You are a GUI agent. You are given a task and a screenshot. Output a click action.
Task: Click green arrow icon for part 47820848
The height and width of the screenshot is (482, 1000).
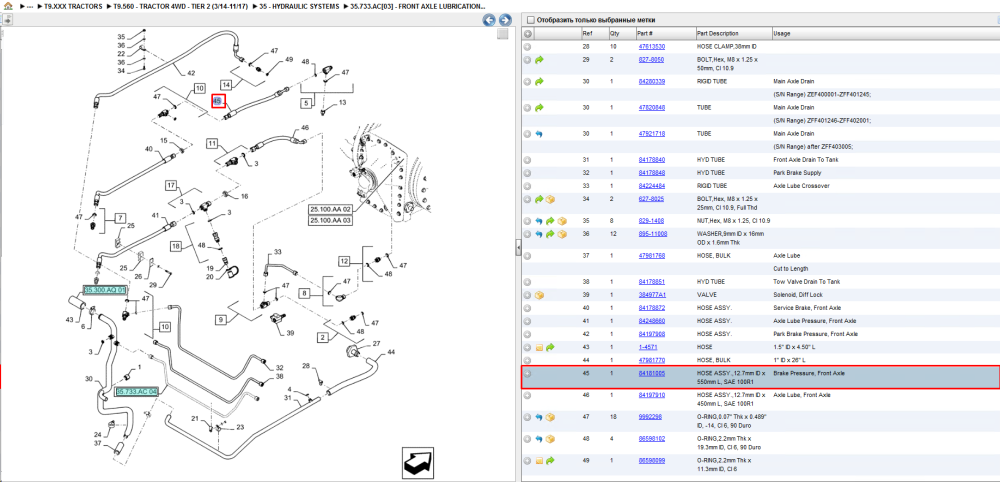539,108
